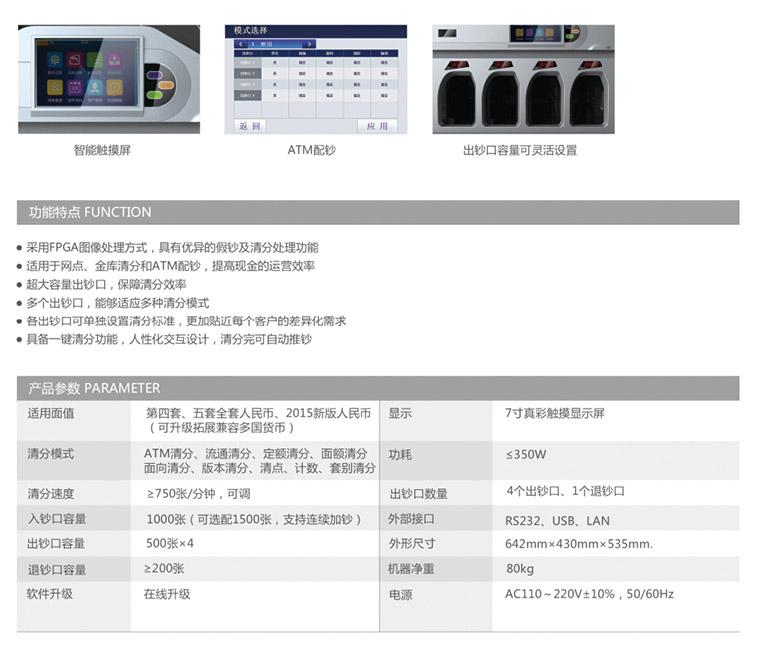Screen dimensions: 757x655
Task: Tap the pink download icon on touchscreen
Action: click(115, 60)
